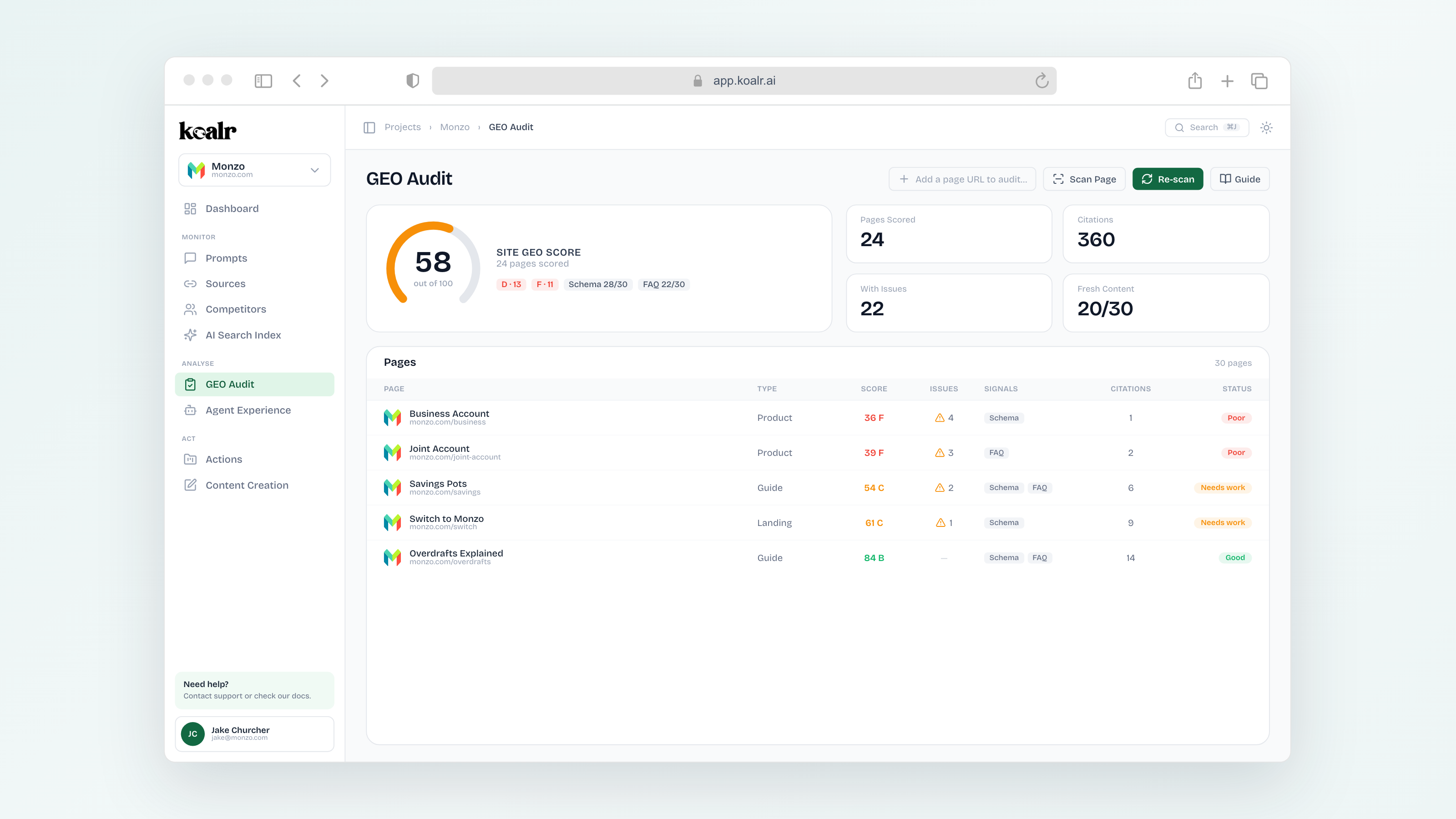Click the Savings Pots row Monzo icon
1456x819 pixels.
[x=392, y=488]
